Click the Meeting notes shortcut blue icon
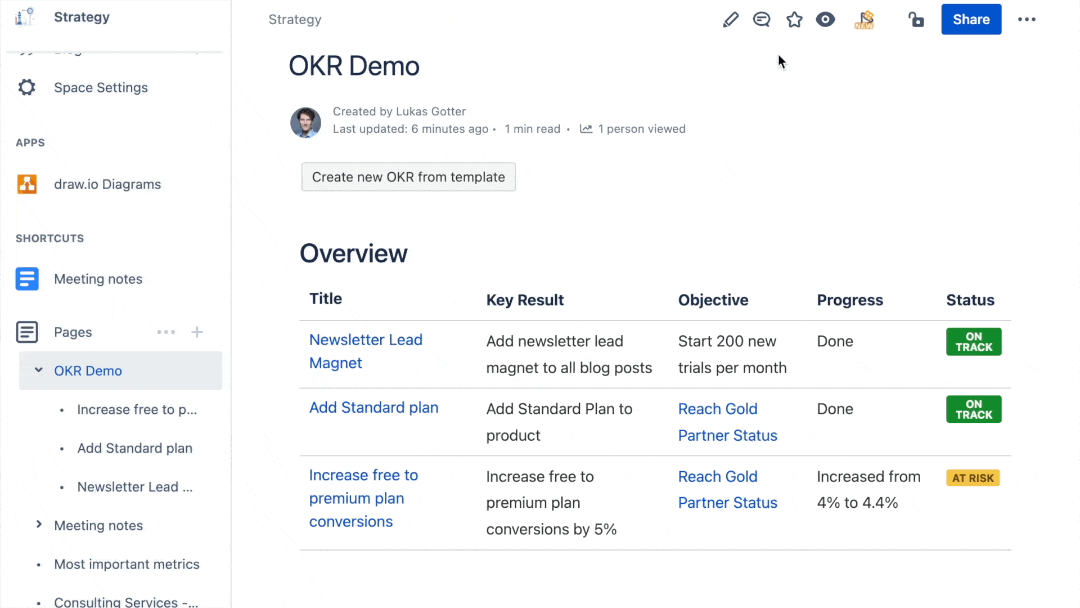Image resolution: width=1080 pixels, height=608 pixels. pos(27,279)
